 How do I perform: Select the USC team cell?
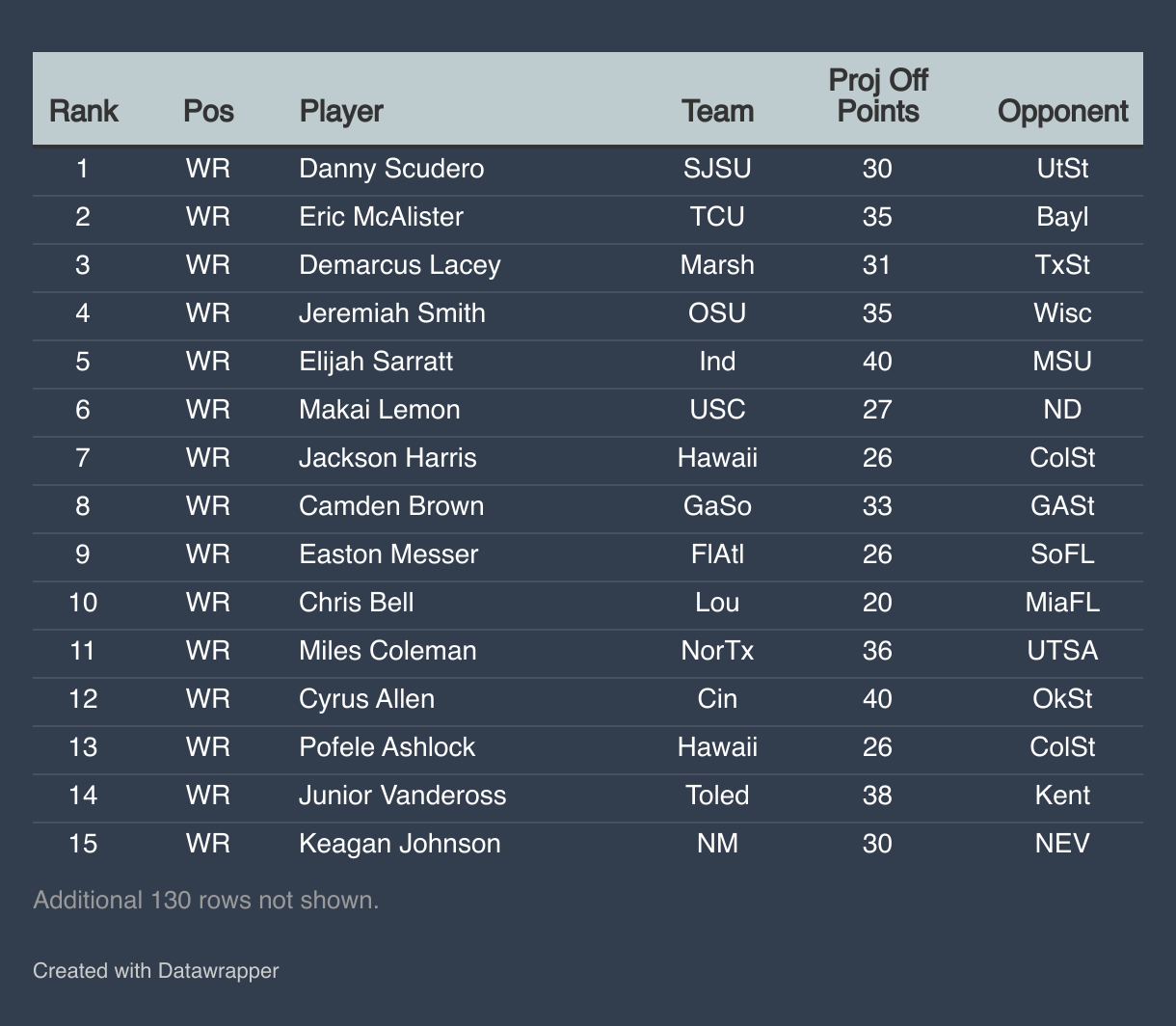click(x=717, y=410)
